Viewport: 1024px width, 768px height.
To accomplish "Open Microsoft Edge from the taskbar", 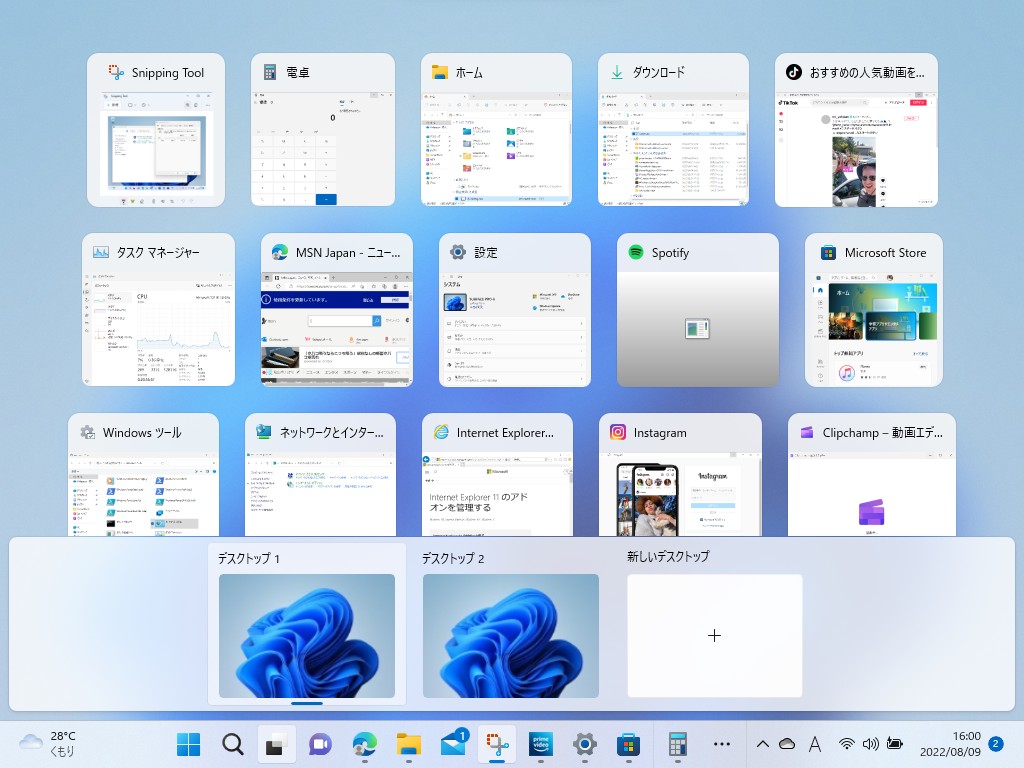I will tap(363, 745).
